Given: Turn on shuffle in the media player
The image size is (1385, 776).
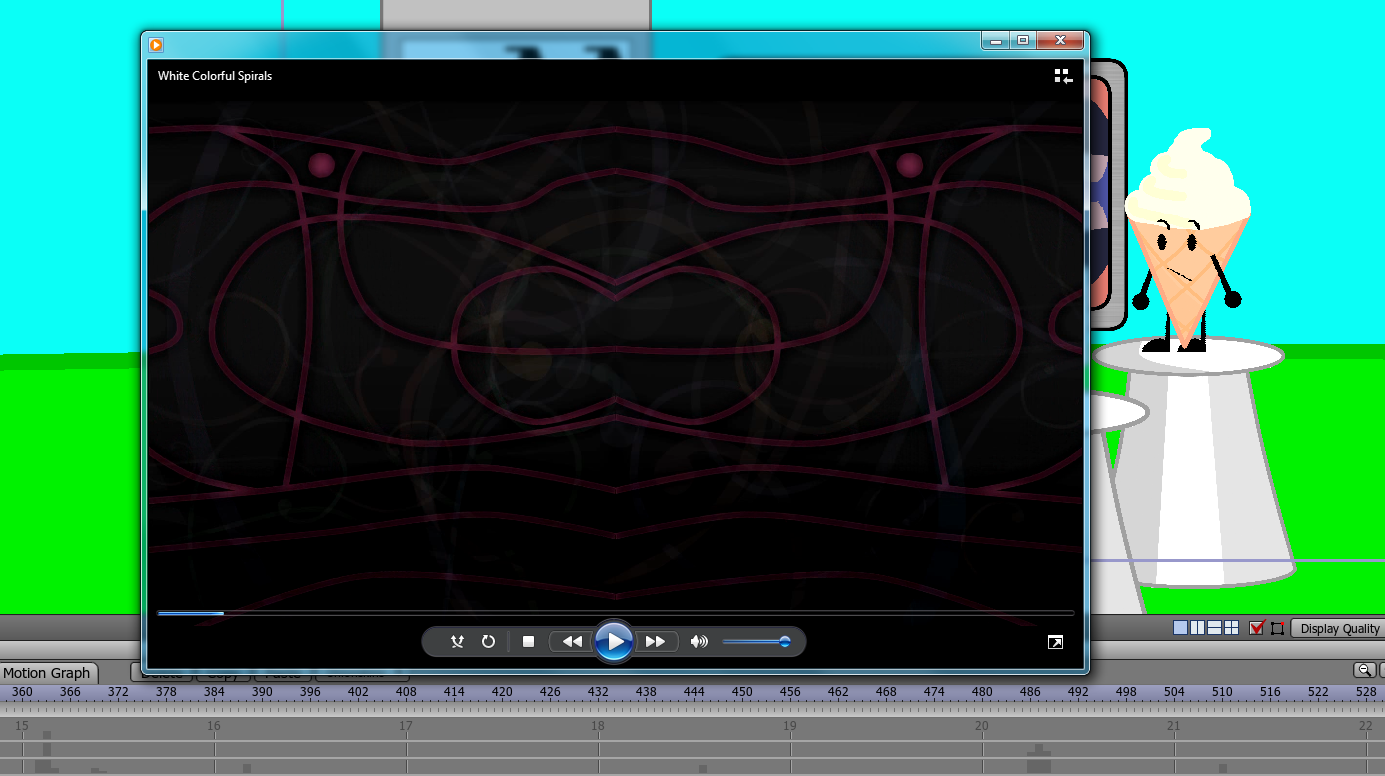Looking at the screenshot, I should point(457,642).
